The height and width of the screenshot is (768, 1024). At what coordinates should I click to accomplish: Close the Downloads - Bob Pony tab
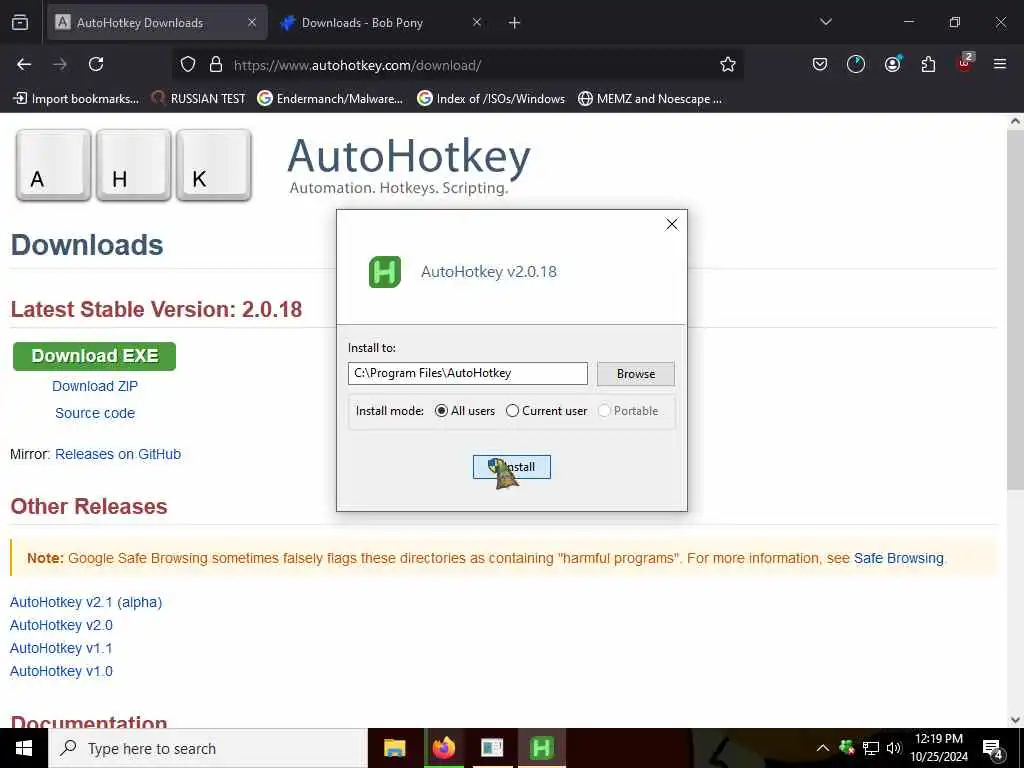point(477,23)
